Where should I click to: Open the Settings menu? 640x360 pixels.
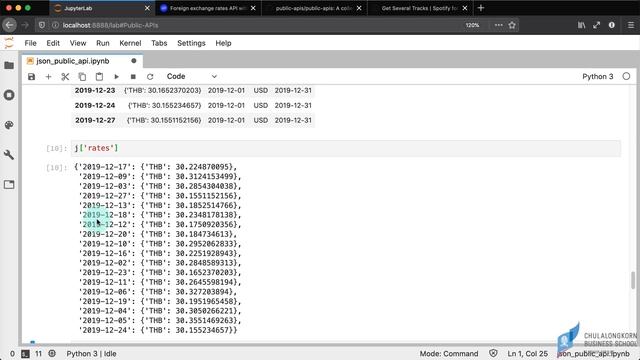[191, 43]
